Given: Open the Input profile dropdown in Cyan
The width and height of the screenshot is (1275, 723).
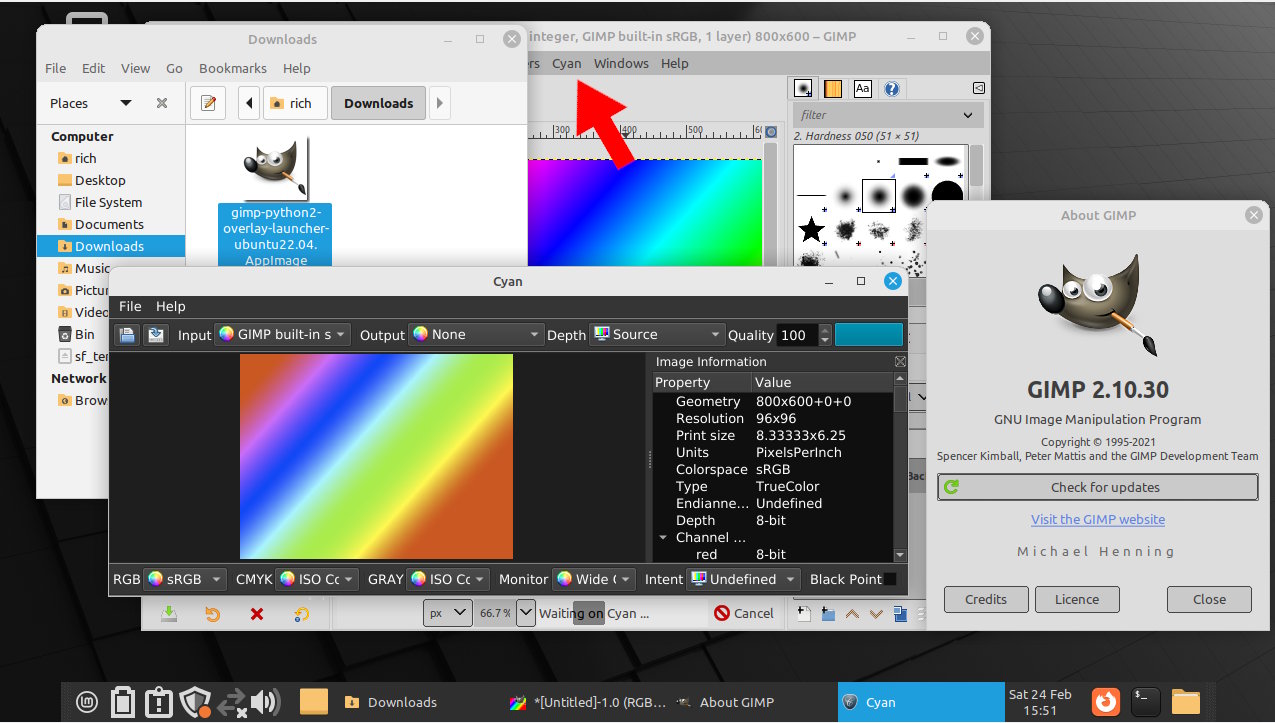Looking at the screenshot, I should tap(282, 335).
